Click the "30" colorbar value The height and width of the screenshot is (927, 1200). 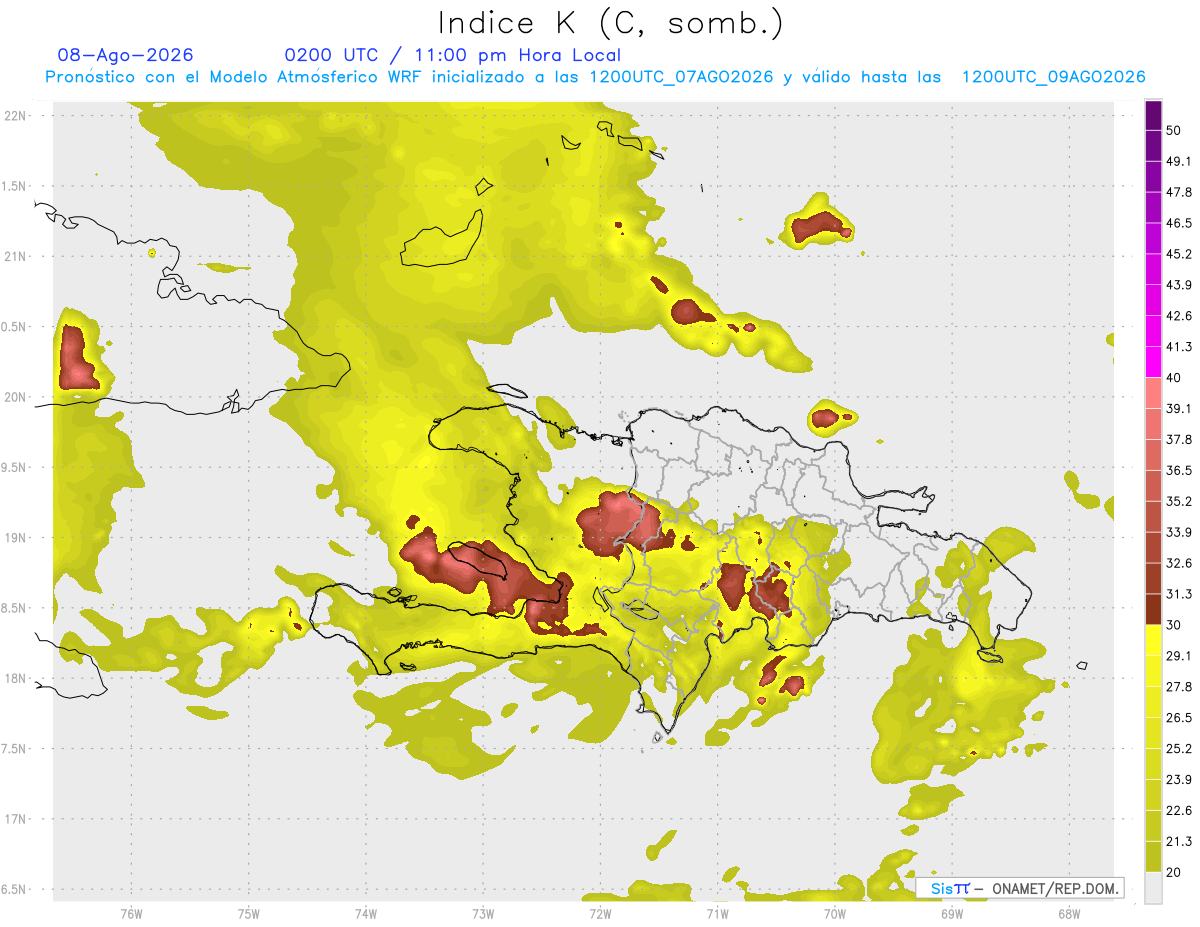click(1174, 625)
